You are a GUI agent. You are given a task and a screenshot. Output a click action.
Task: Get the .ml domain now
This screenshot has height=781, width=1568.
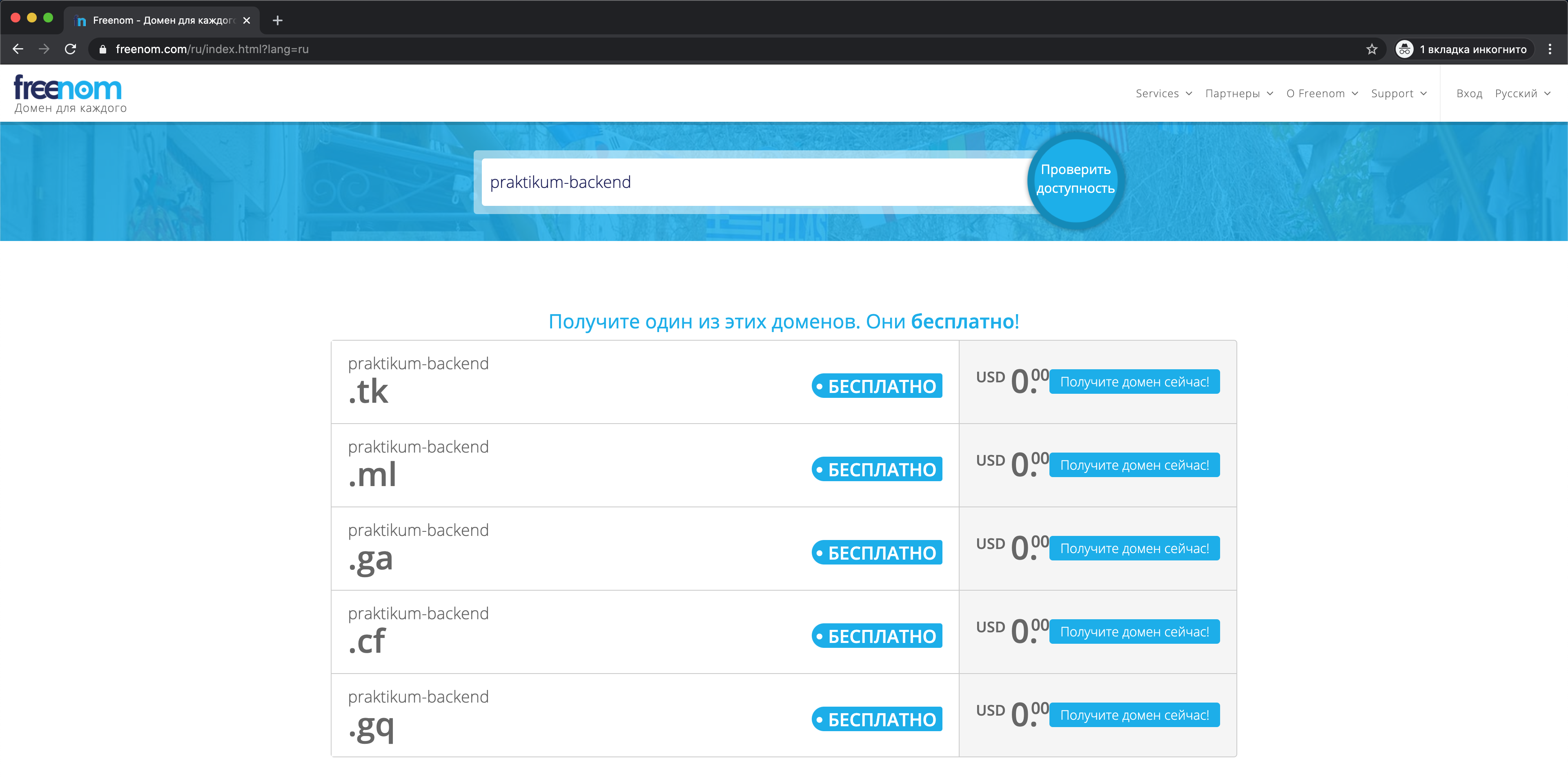(x=1134, y=466)
